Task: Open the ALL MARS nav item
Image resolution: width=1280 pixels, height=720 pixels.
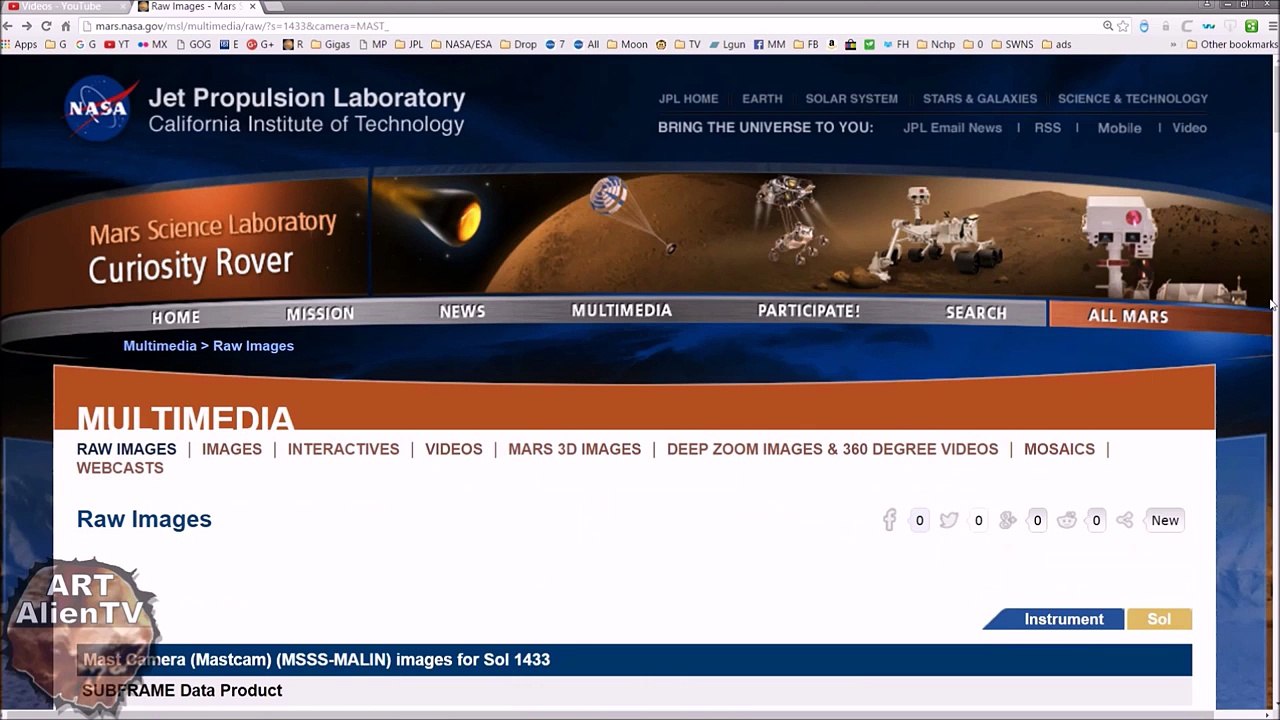Action: click(x=1128, y=316)
